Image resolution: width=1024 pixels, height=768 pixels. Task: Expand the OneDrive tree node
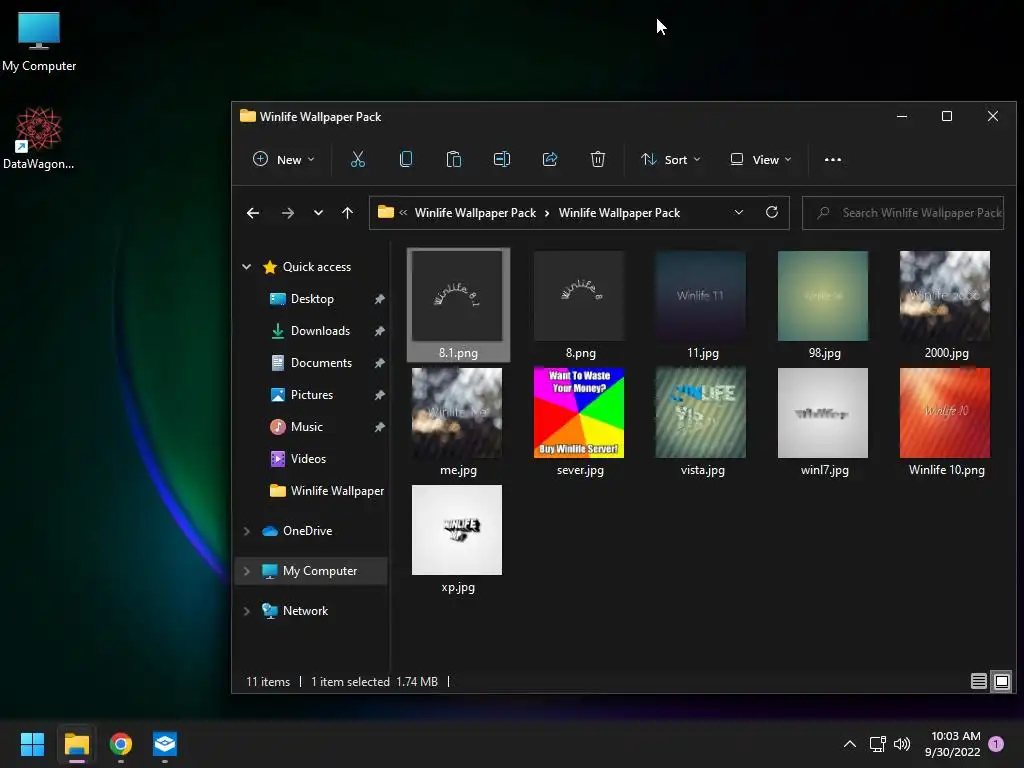(x=247, y=531)
